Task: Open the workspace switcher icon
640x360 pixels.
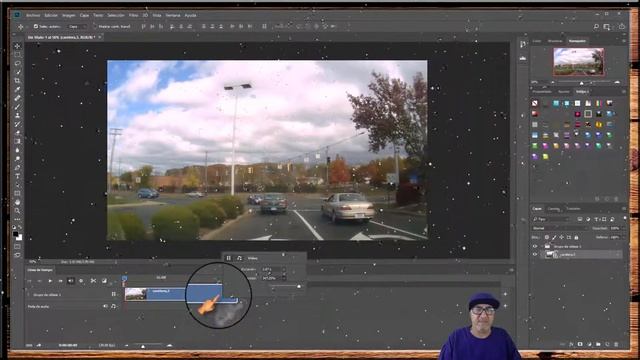Action: pyautogui.click(x=607, y=27)
